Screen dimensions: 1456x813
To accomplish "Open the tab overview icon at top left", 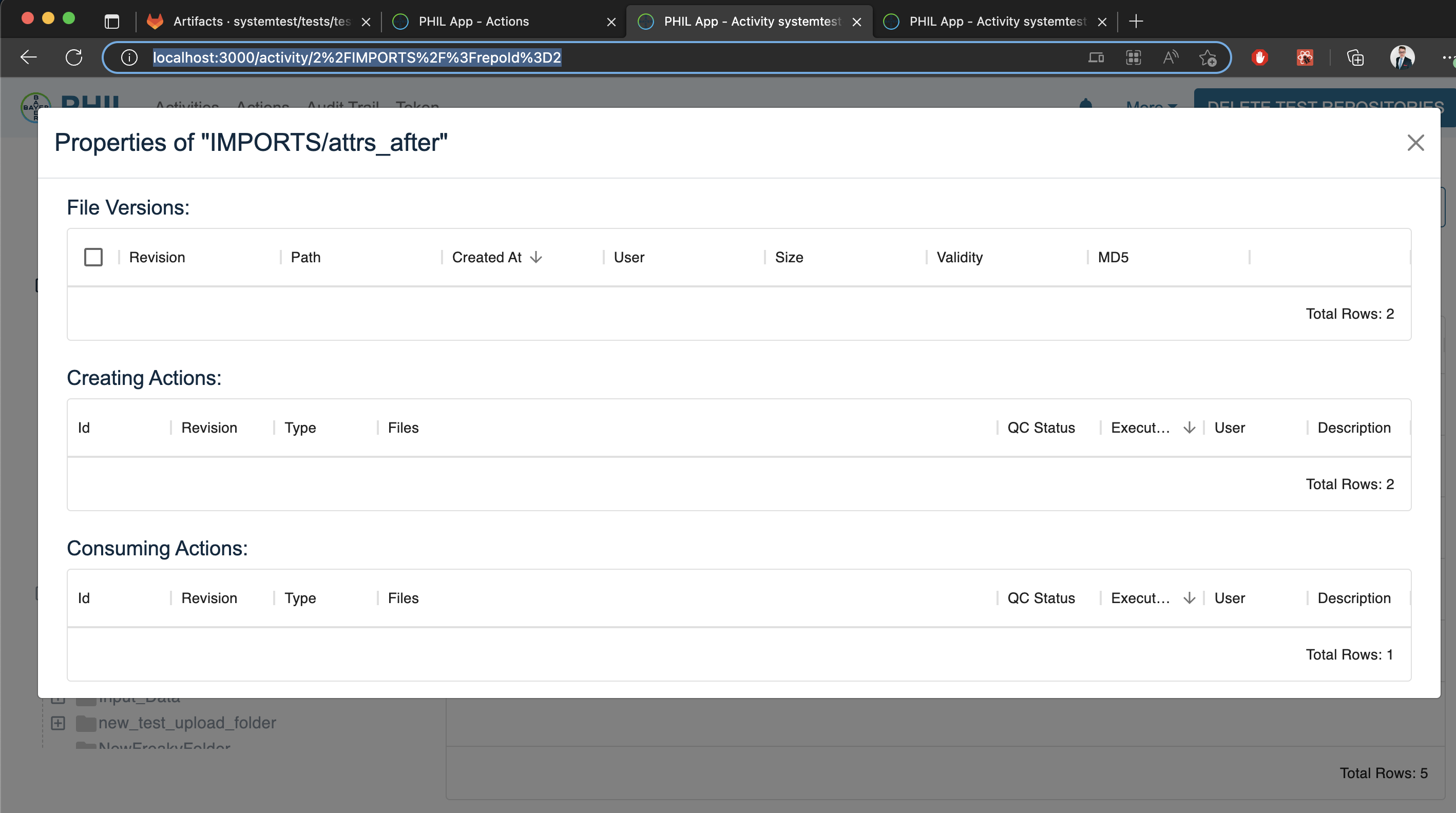I will click(x=111, y=21).
